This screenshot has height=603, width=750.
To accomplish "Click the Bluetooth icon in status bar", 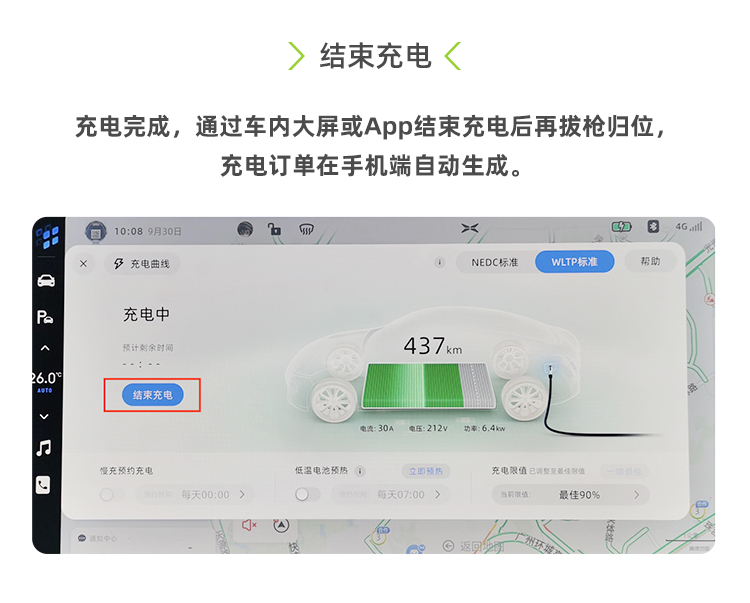I will pyautogui.click(x=653, y=227).
